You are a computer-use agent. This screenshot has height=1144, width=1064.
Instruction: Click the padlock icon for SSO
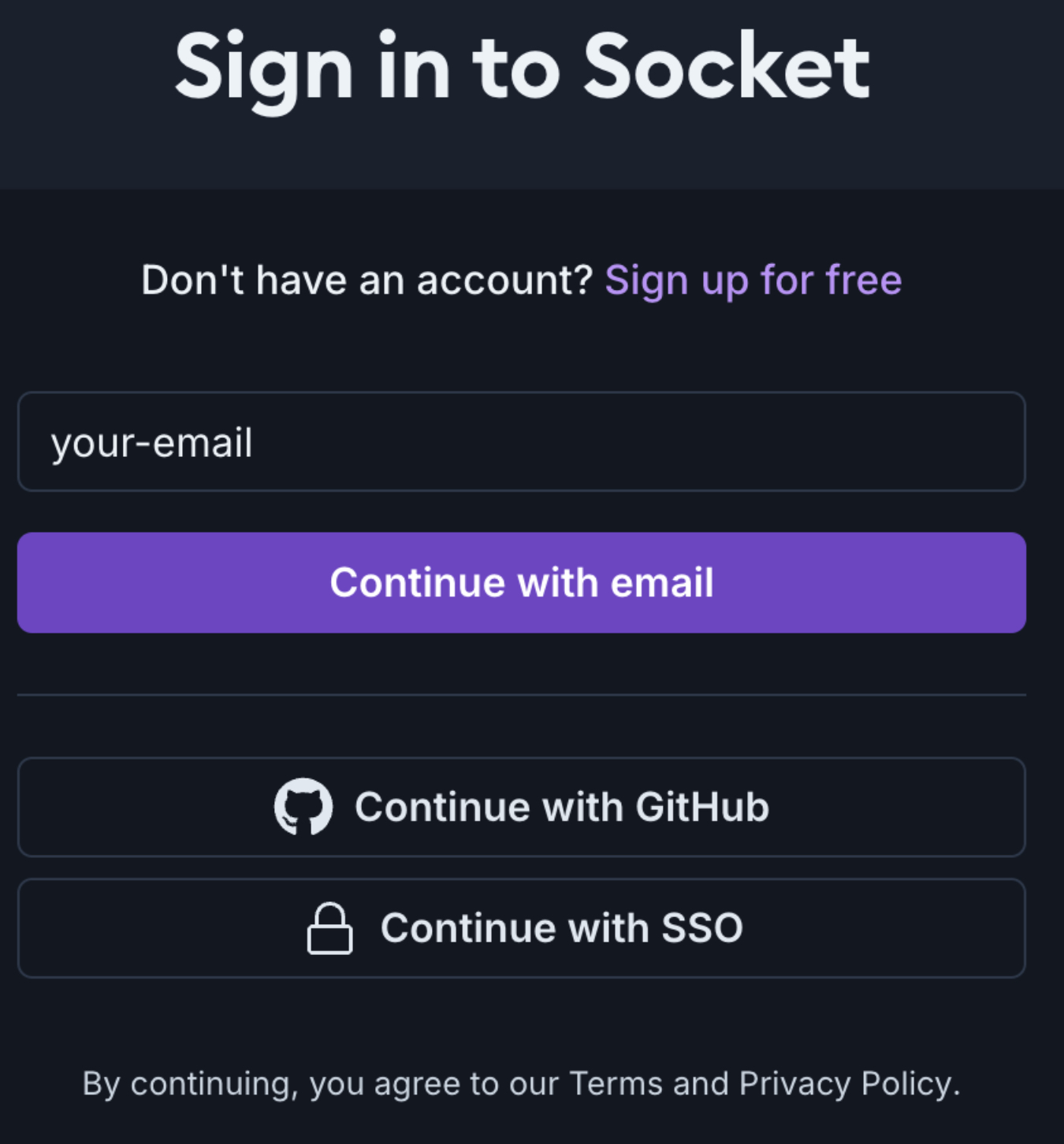[x=329, y=928]
